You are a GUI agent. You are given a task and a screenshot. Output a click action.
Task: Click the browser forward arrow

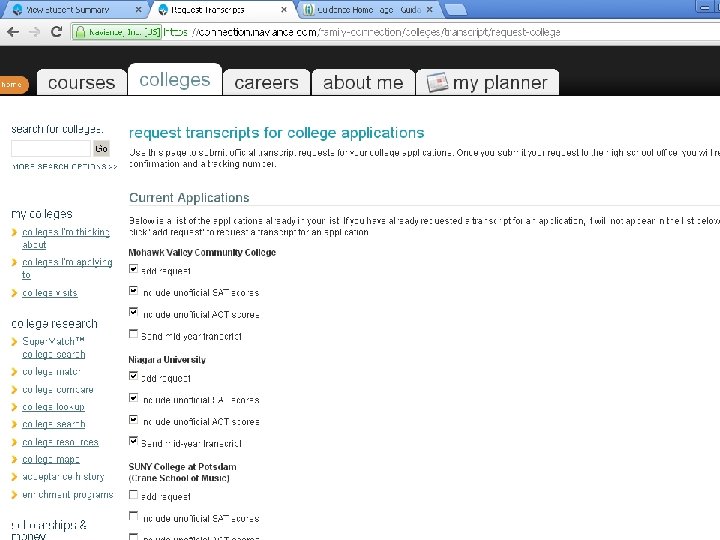pos(34,32)
